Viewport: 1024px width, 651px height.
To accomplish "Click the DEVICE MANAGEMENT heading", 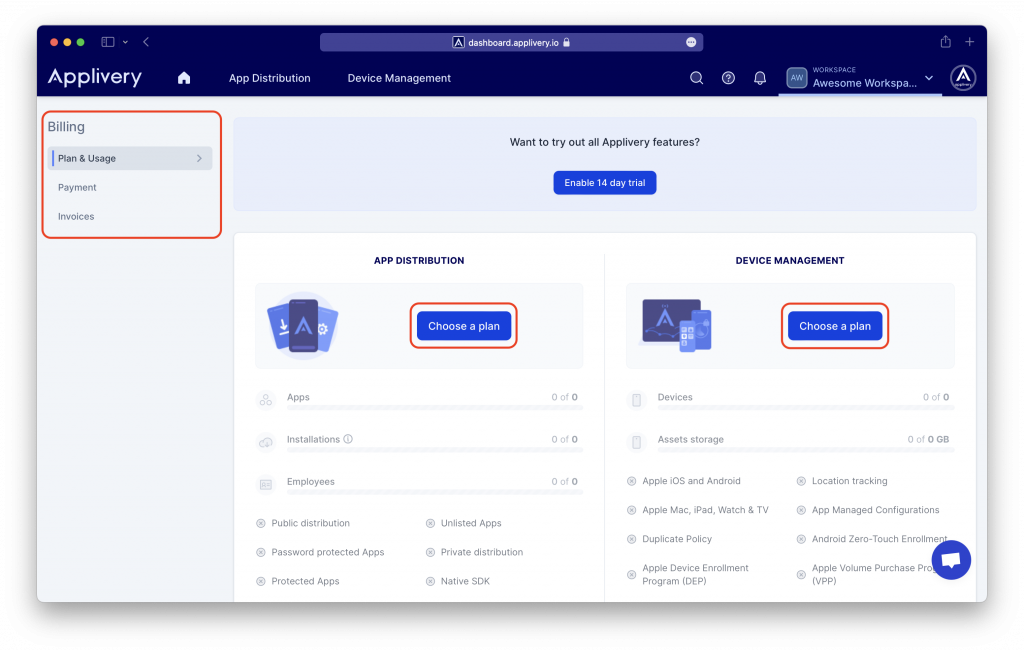I will pyautogui.click(x=790, y=261).
